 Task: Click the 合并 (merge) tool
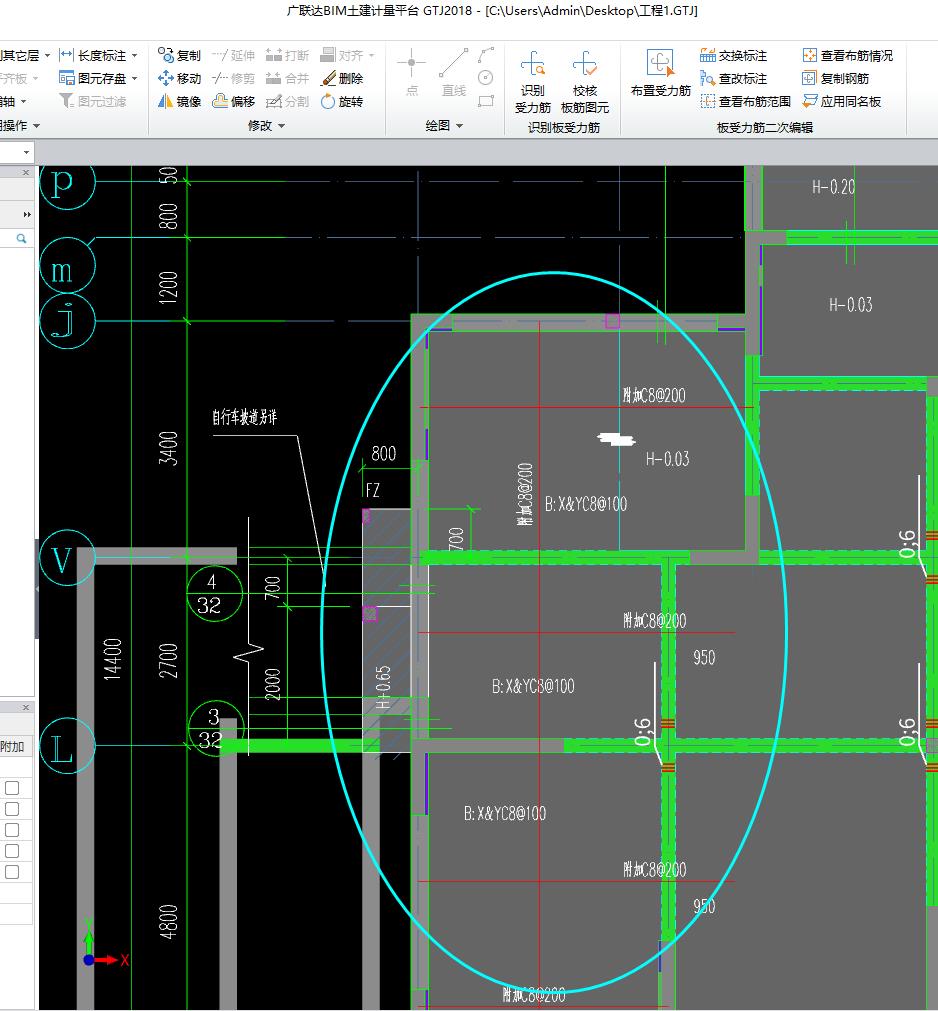pyautogui.click(x=288, y=79)
